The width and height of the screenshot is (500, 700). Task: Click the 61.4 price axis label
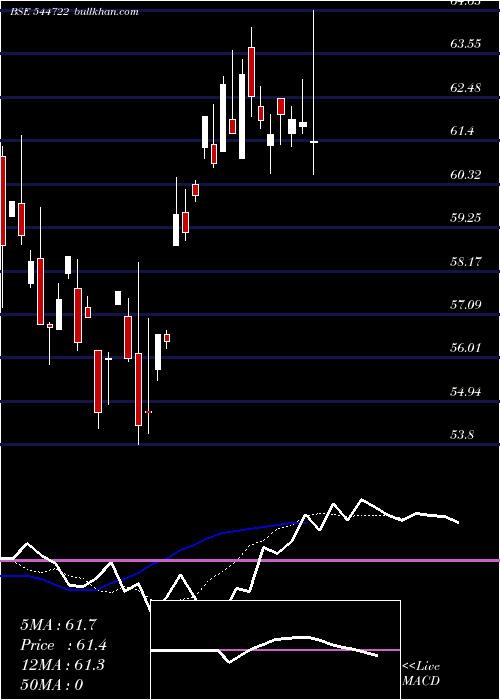click(x=462, y=131)
